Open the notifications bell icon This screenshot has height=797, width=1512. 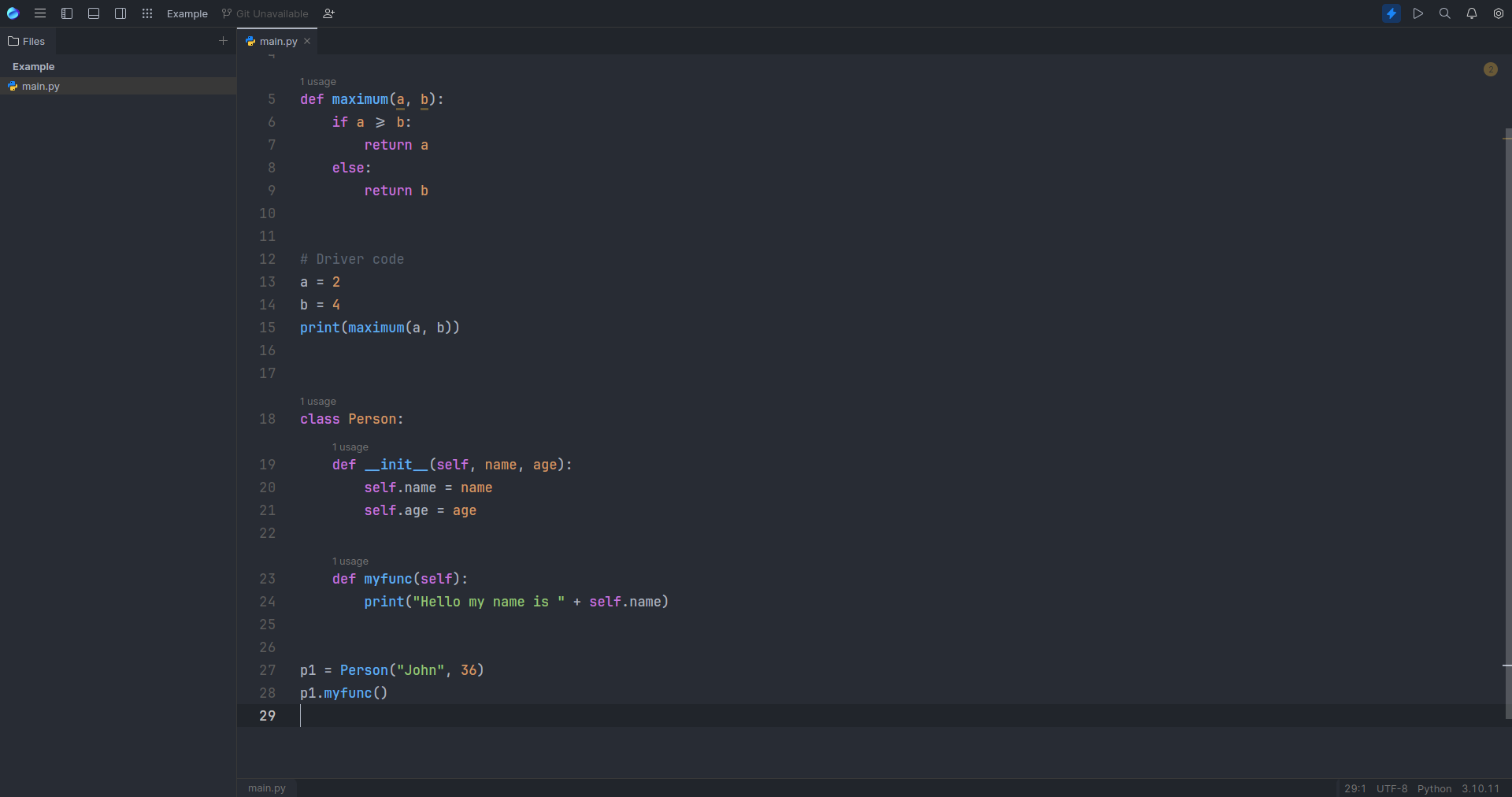point(1472,13)
